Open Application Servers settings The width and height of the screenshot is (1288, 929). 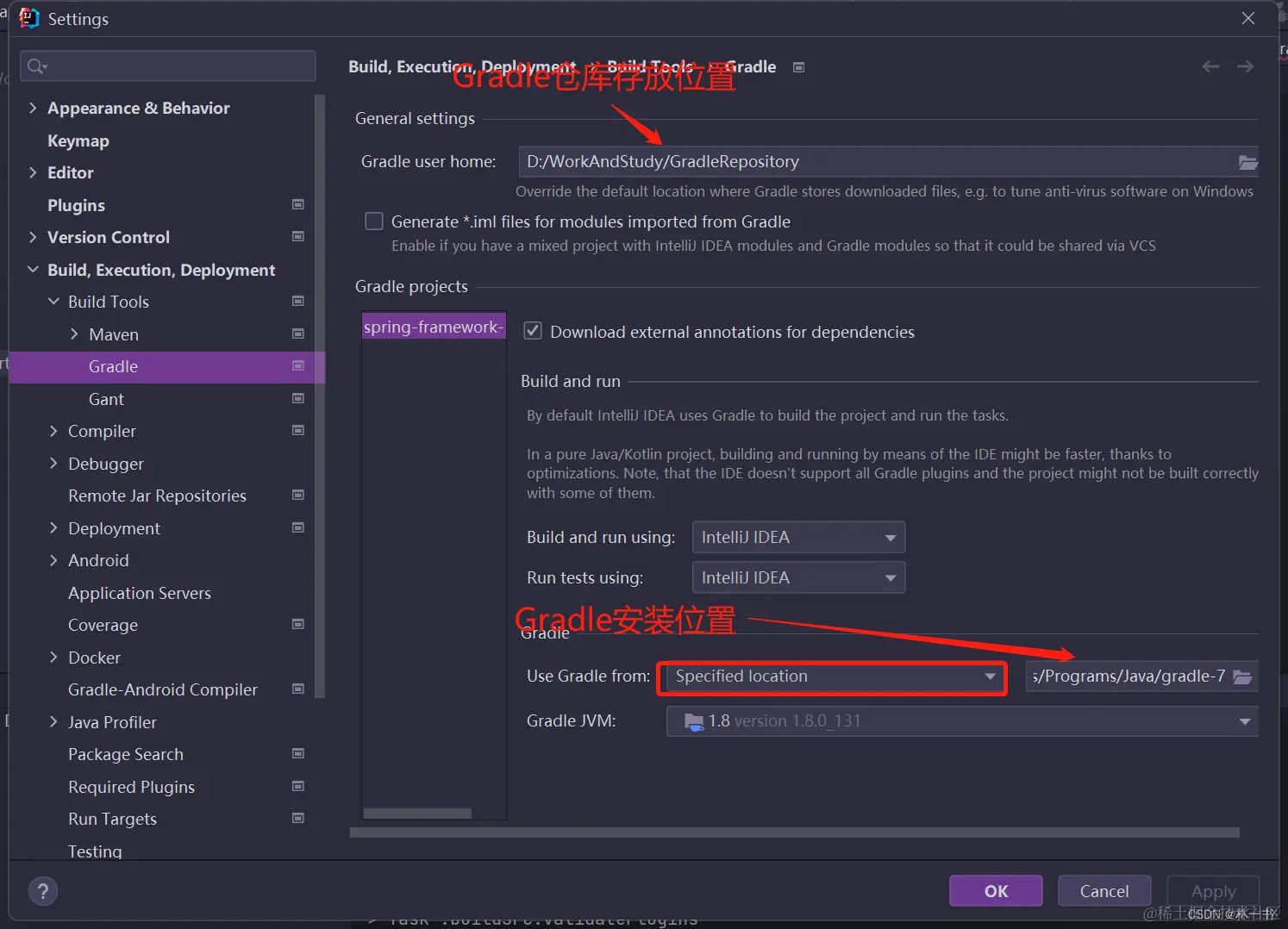coord(140,593)
